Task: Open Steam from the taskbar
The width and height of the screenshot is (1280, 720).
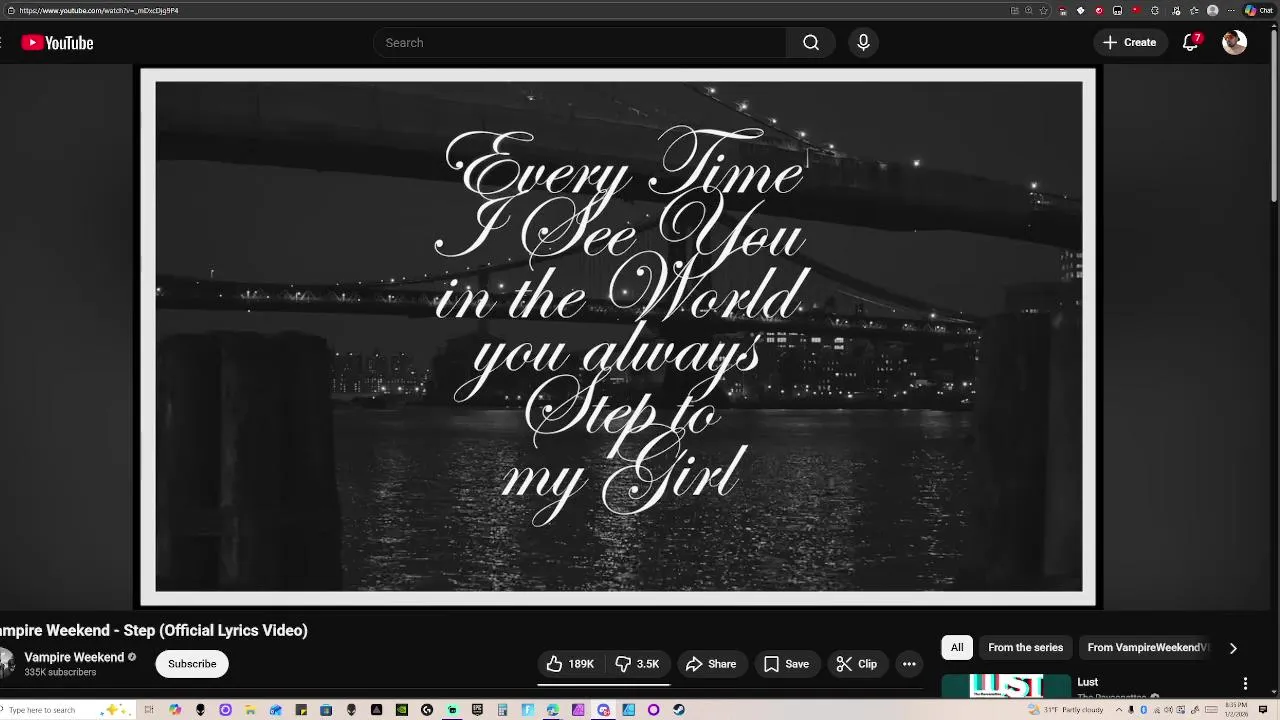Action: pyautogui.click(x=679, y=710)
